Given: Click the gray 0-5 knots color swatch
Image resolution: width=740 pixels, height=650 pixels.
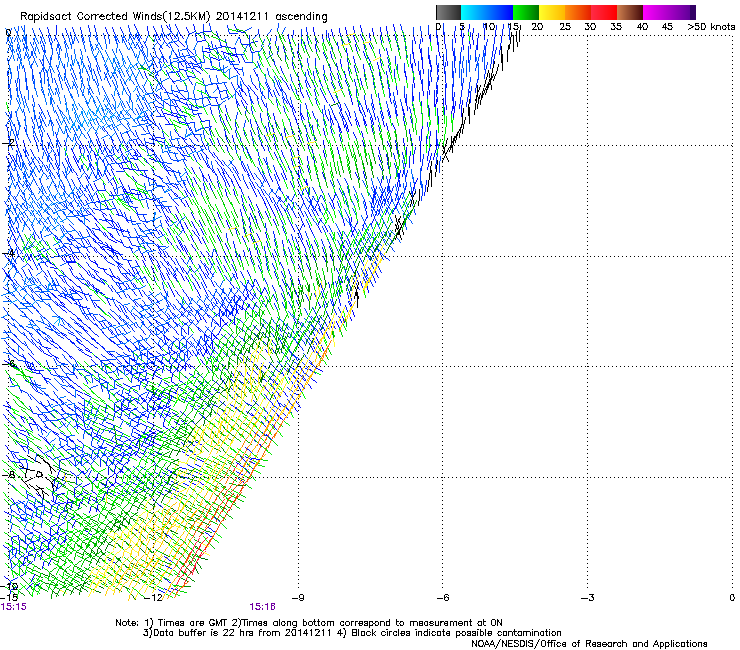Looking at the screenshot, I should coord(448,12).
